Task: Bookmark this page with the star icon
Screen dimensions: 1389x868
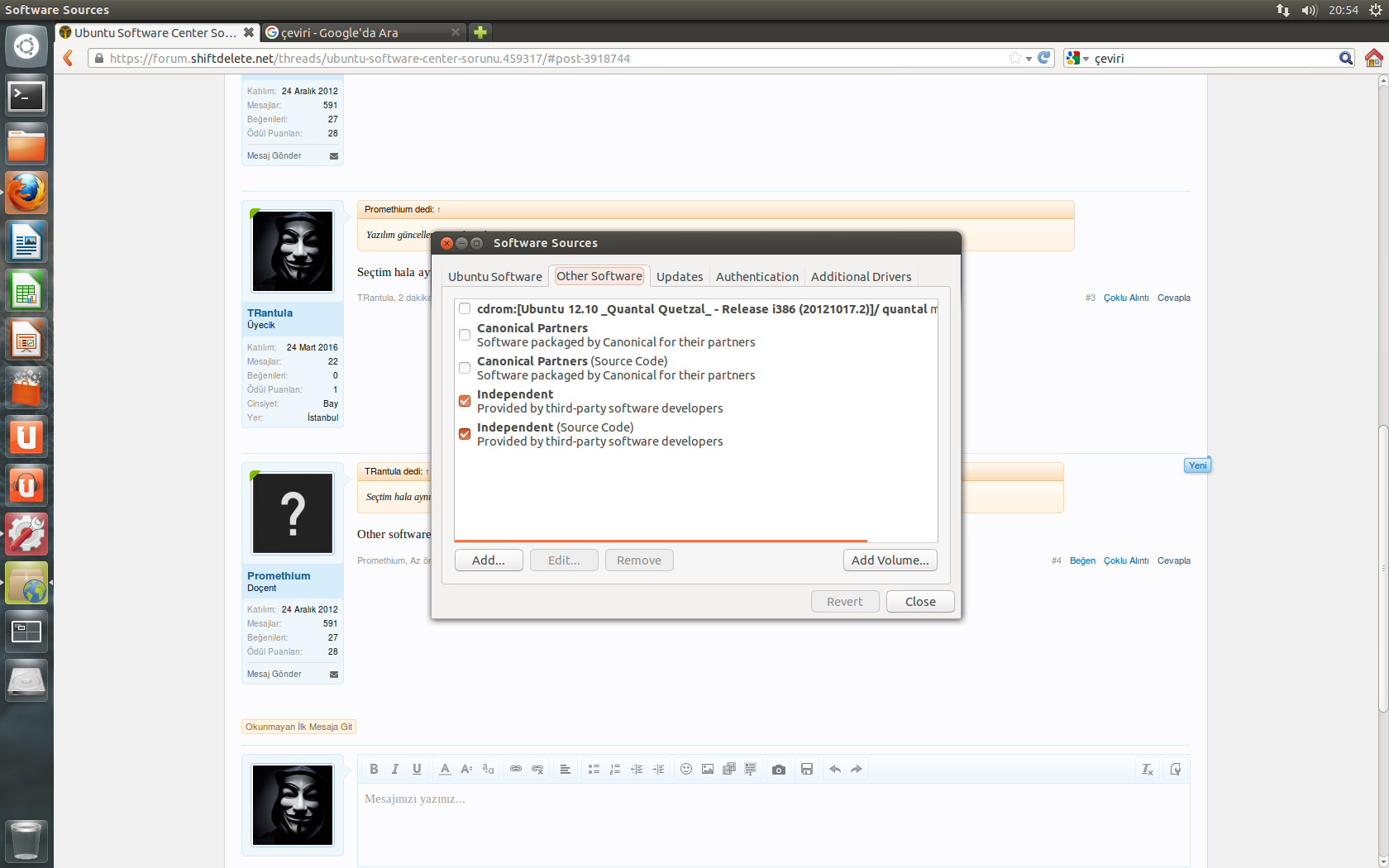Action: pos(1015,58)
